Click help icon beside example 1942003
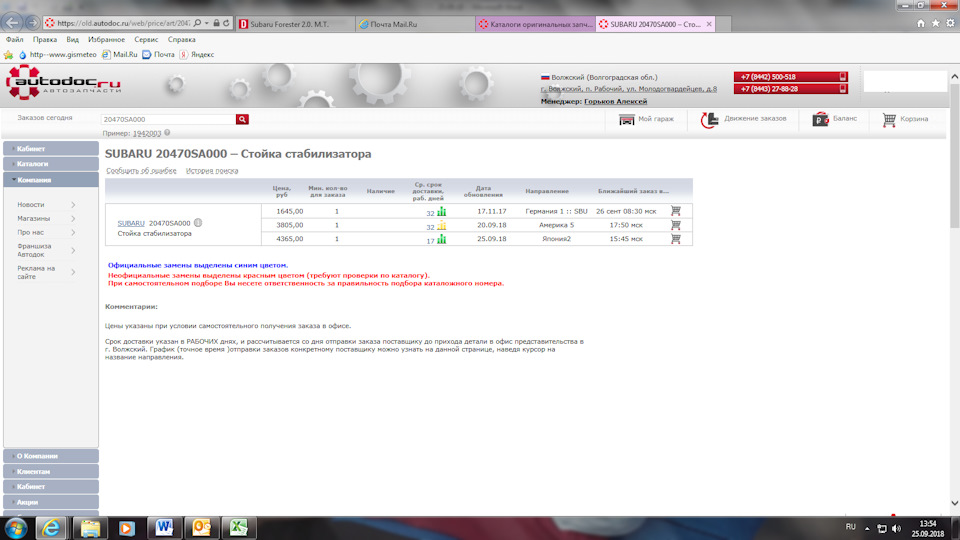This screenshot has width=960, height=540. [167, 133]
